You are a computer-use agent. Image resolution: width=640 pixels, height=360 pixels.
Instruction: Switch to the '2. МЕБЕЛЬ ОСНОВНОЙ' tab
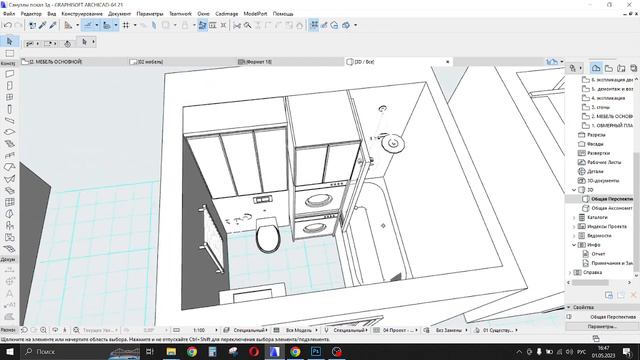(73, 62)
